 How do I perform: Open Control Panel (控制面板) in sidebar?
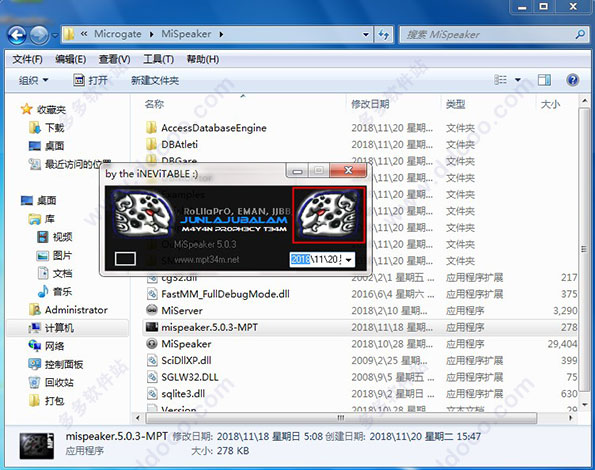[56, 364]
